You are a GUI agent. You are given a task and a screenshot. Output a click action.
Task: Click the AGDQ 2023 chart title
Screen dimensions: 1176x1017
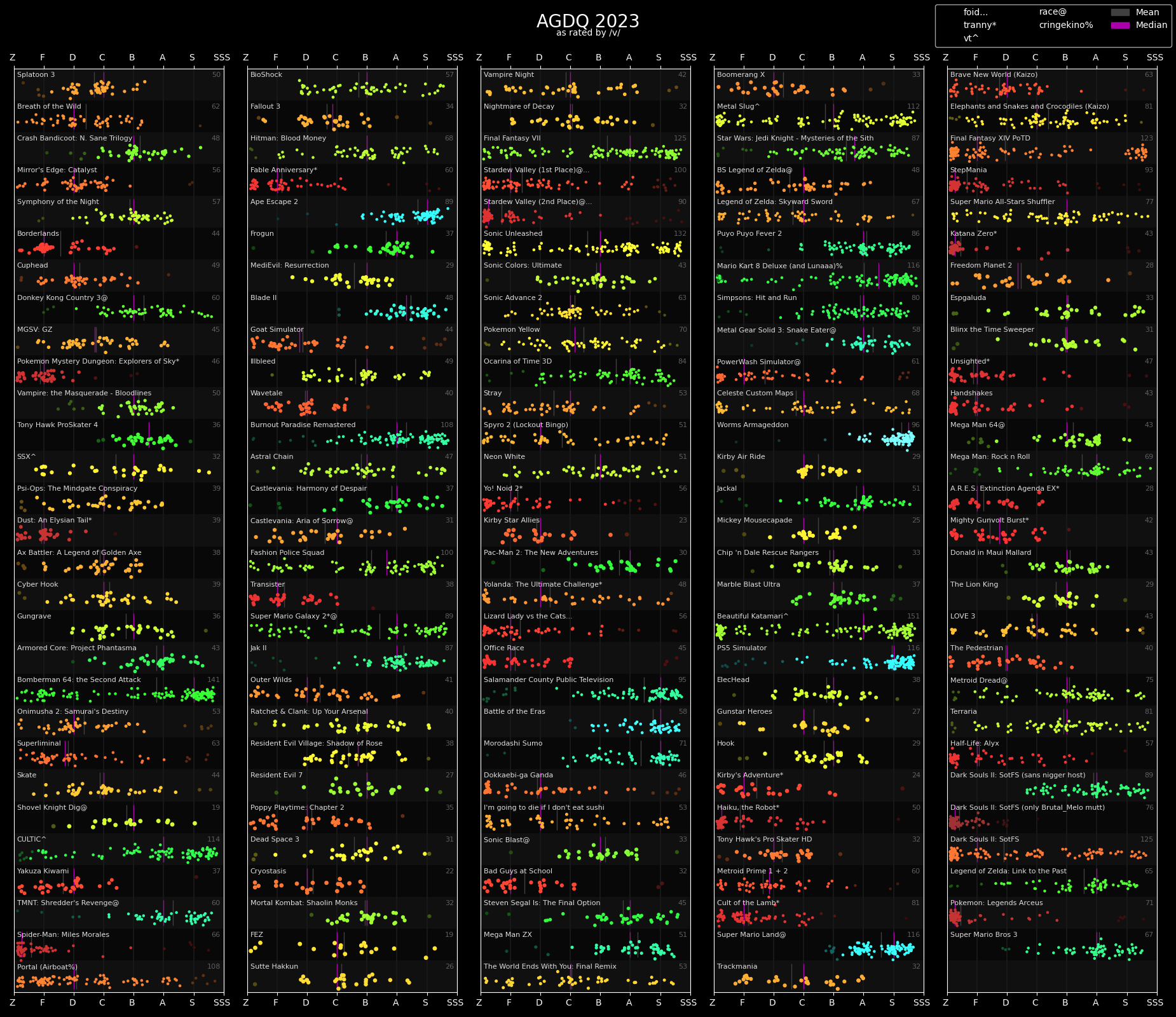(x=588, y=21)
